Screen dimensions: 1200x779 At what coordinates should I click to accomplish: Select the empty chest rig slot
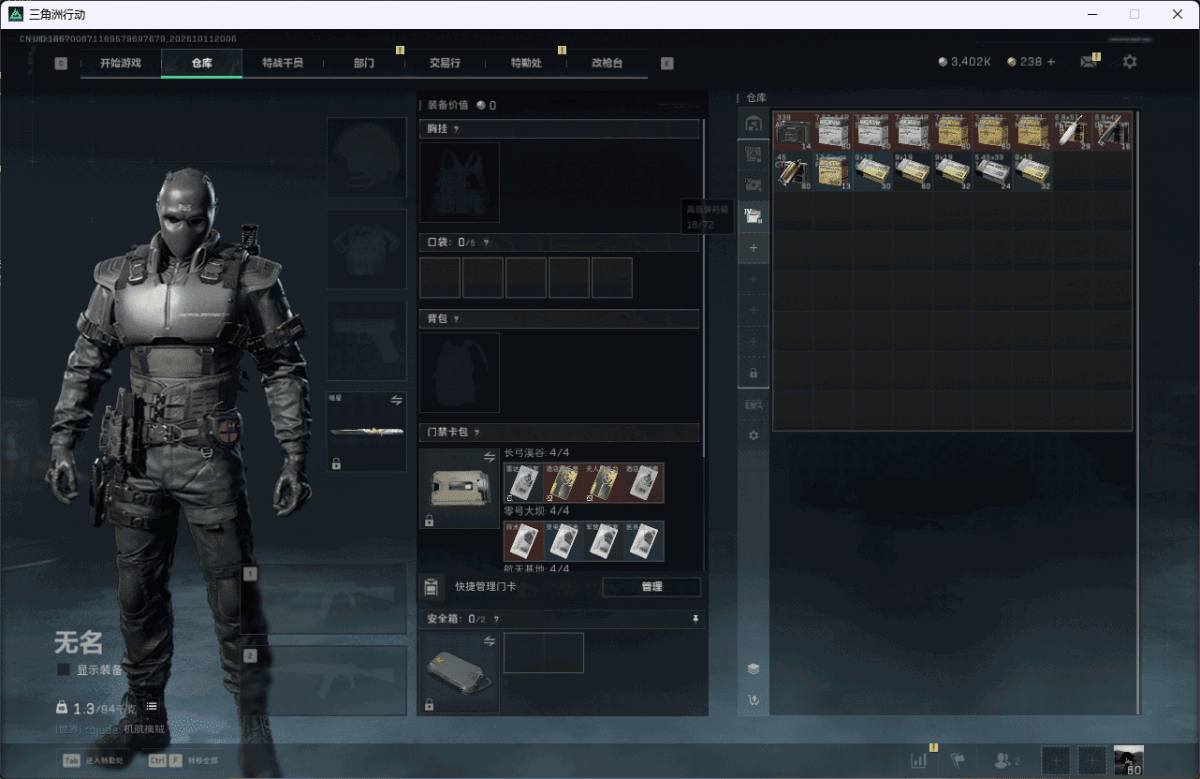coord(459,182)
